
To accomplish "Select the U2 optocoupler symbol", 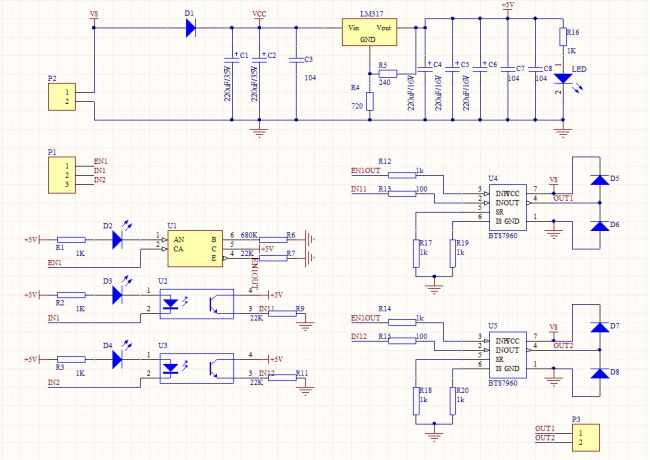I will [197, 304].
